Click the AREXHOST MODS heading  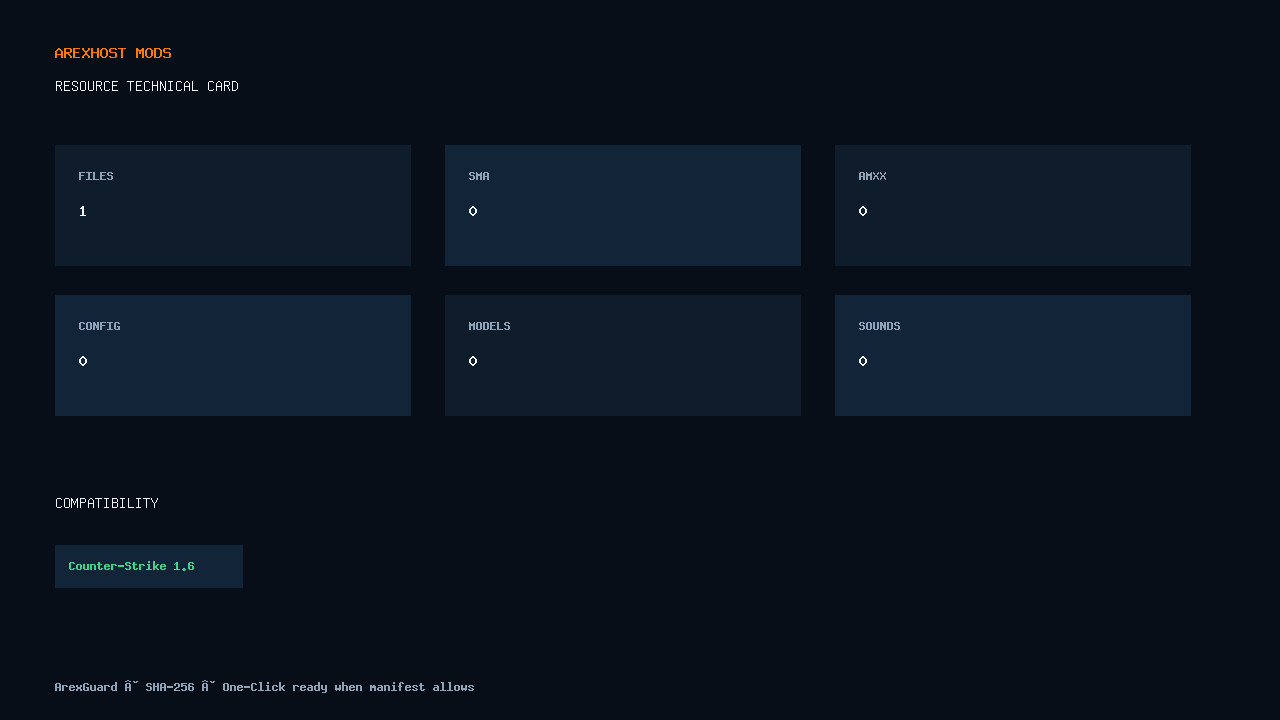click(x=113, y=53)
